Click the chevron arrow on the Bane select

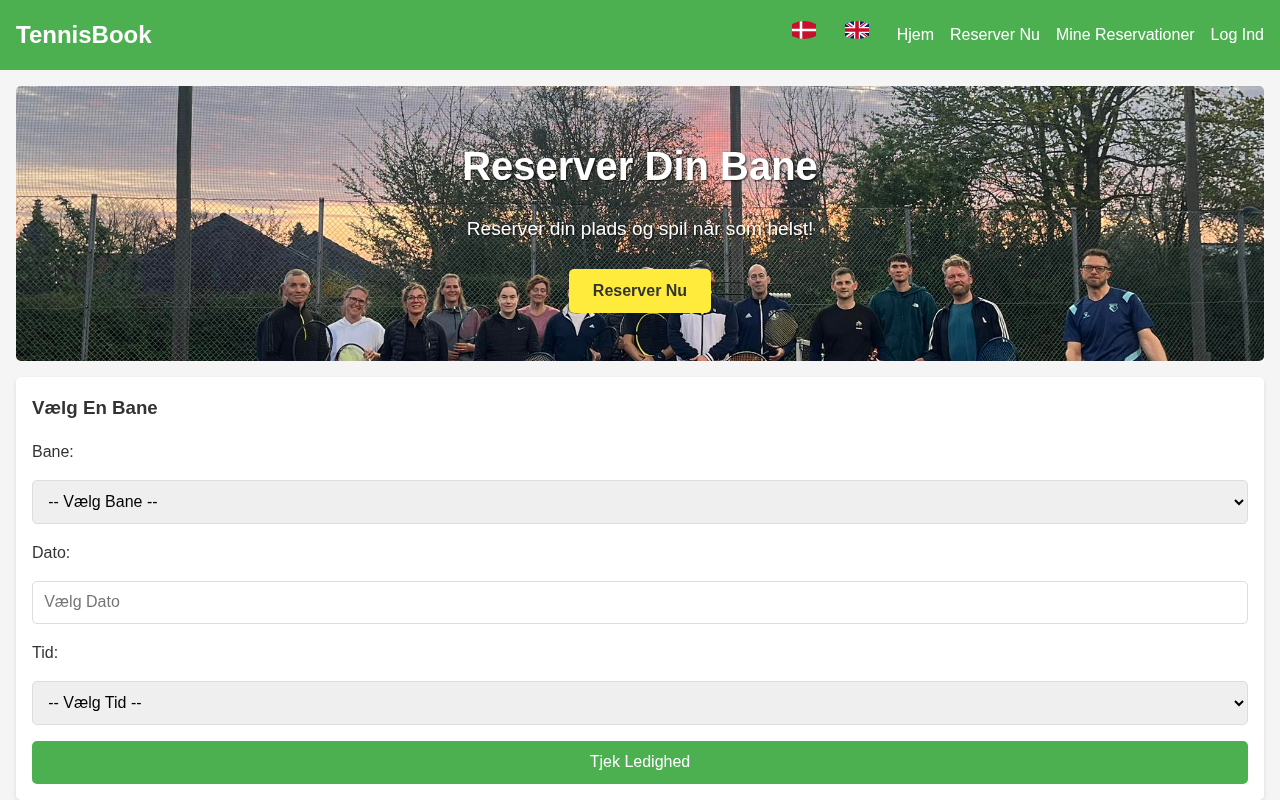coord(1239,502)
